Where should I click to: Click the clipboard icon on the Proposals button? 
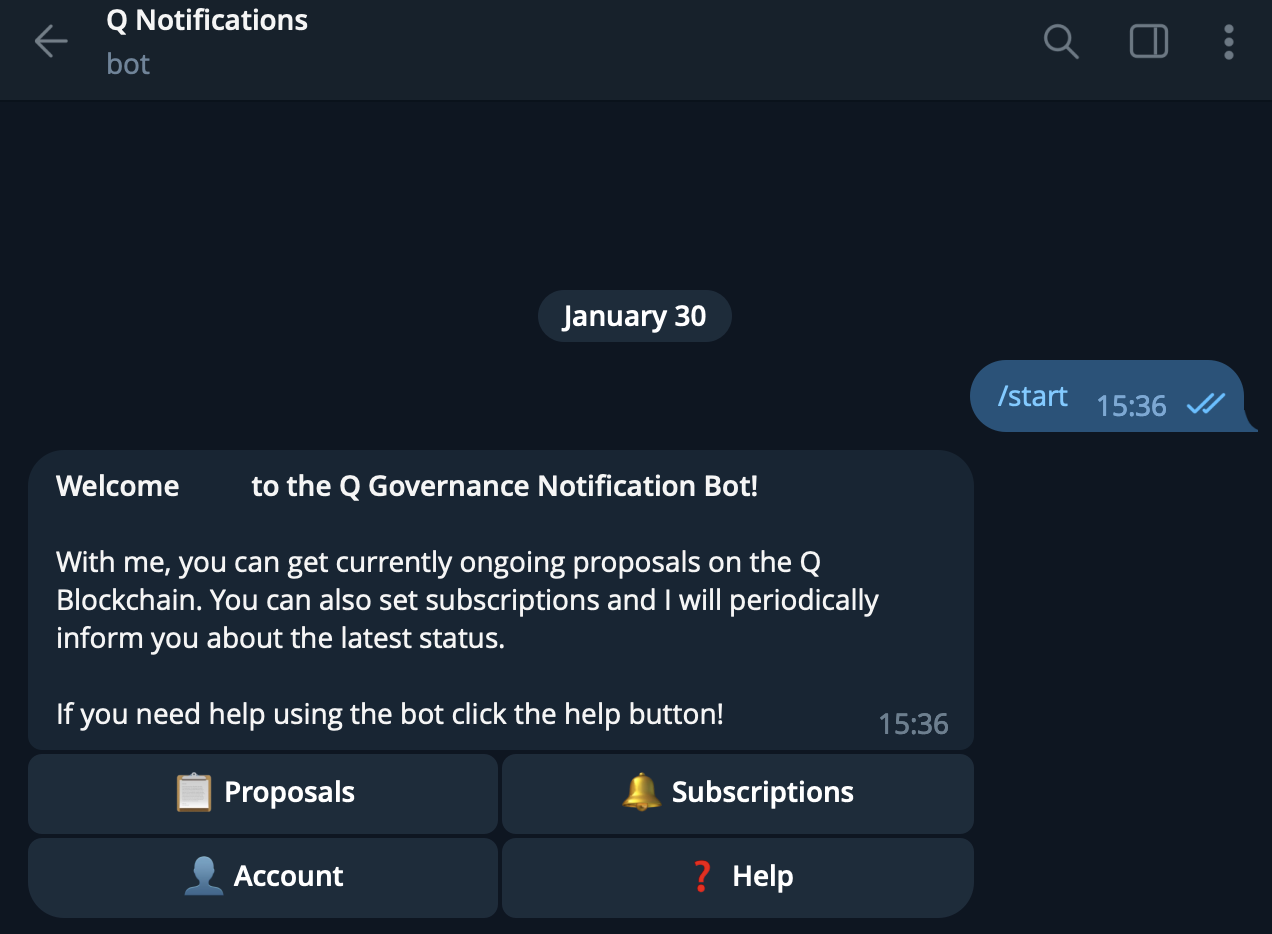click(196, 791)
